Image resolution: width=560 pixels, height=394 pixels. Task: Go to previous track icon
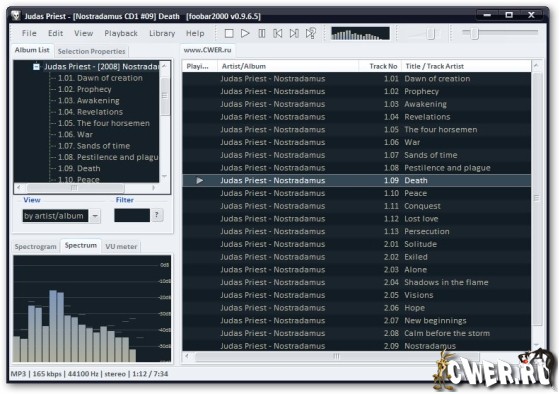tap(278, 34)
